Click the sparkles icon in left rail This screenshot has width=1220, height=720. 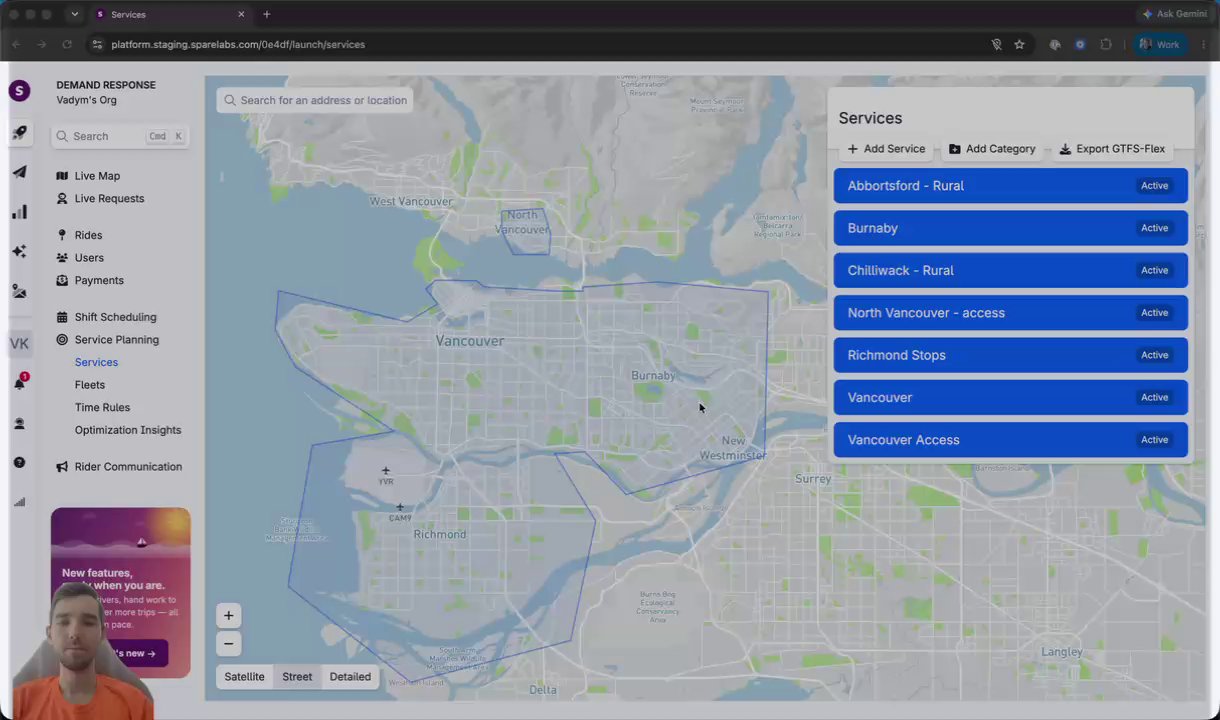19,251
